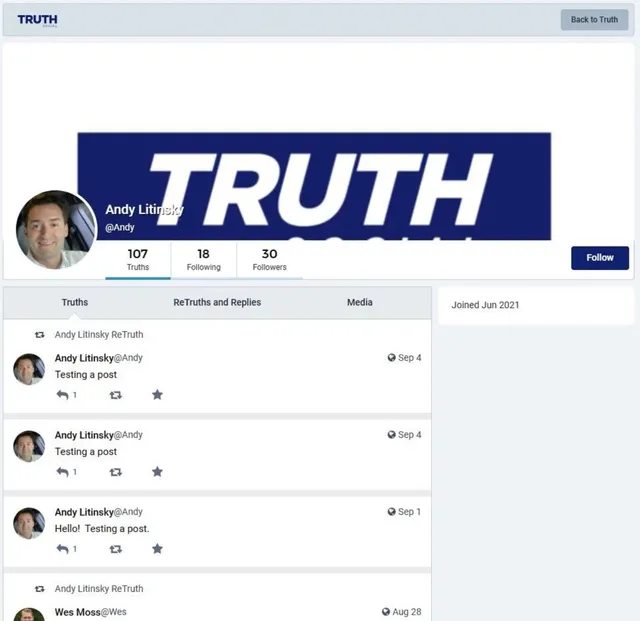Viewport: 640px width, 621px height.
Task: Reply to the second Sep 4 'Testing a post'
Action: [62, 472]
